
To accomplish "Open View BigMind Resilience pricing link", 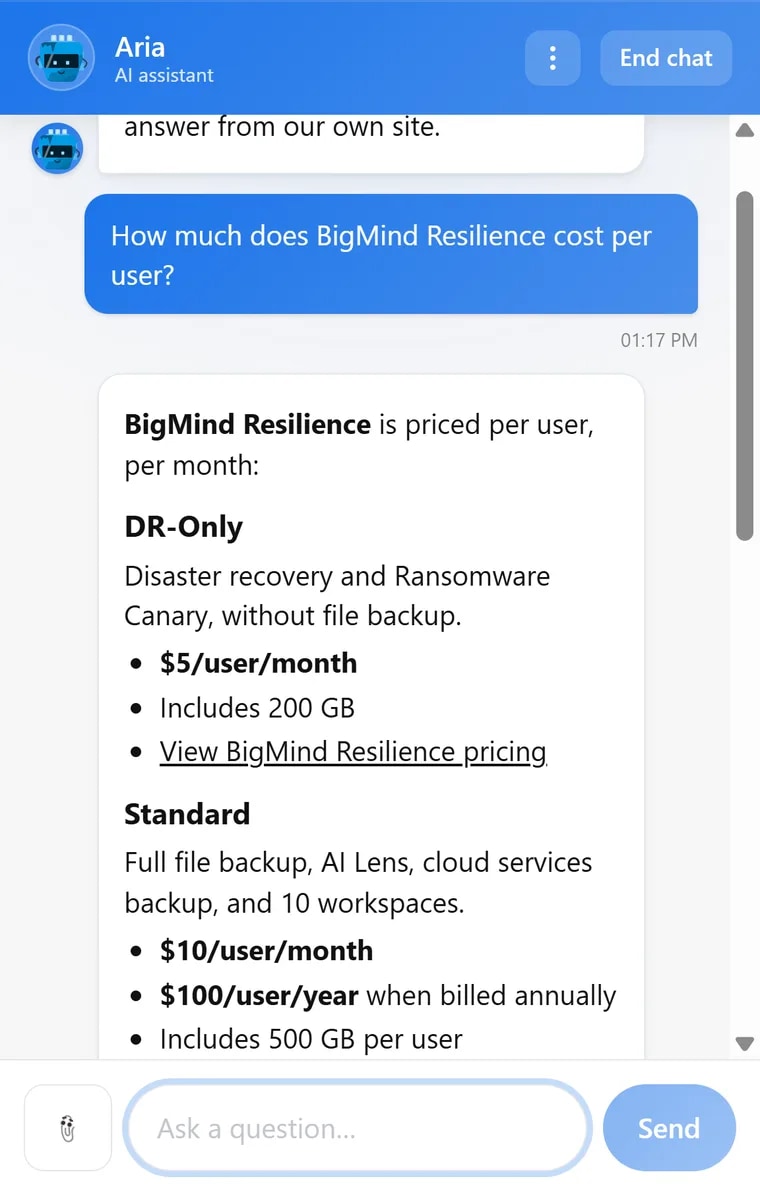I will (x=353, y=751).
